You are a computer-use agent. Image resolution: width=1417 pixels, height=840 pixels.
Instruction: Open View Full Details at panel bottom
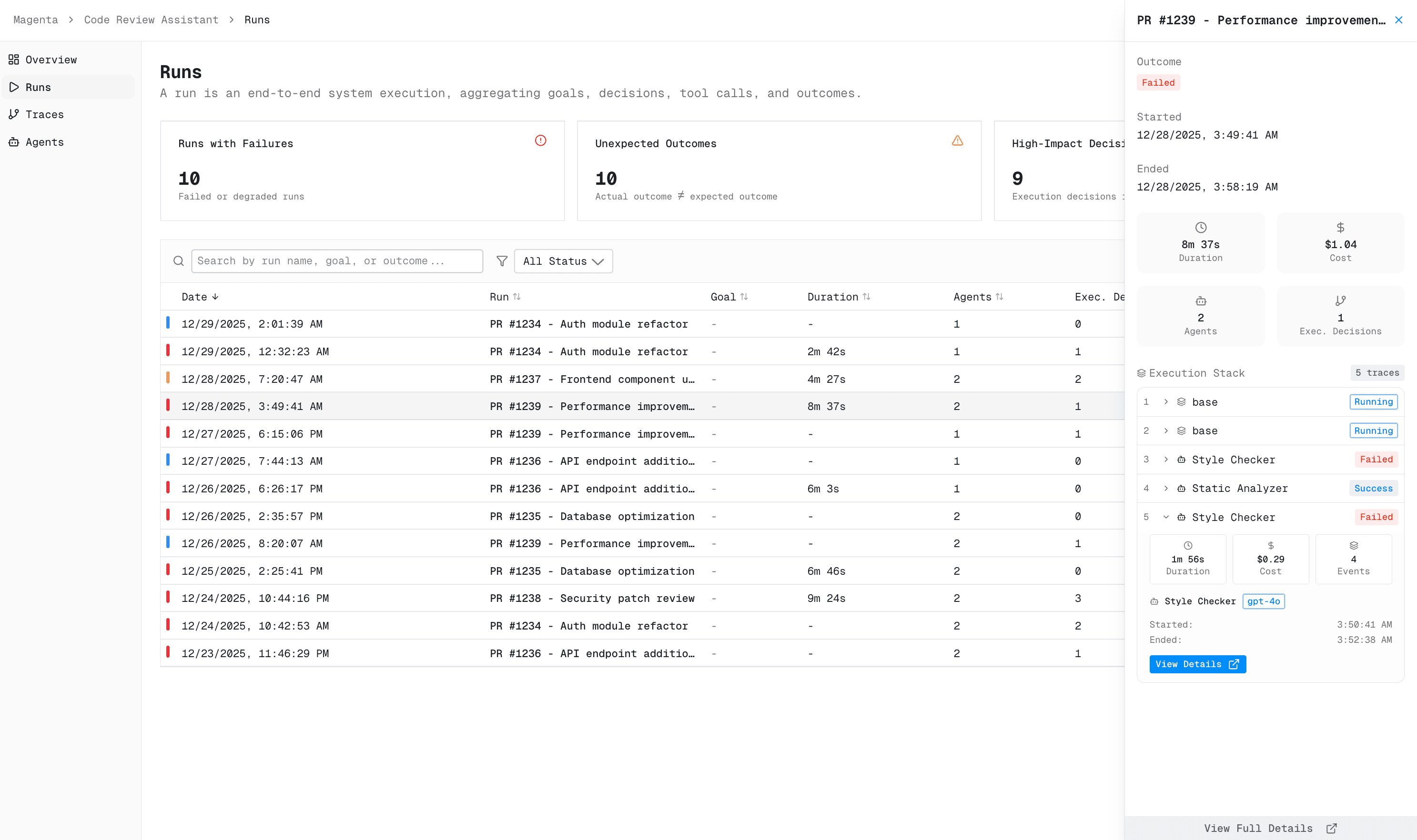click(1270, 828)
